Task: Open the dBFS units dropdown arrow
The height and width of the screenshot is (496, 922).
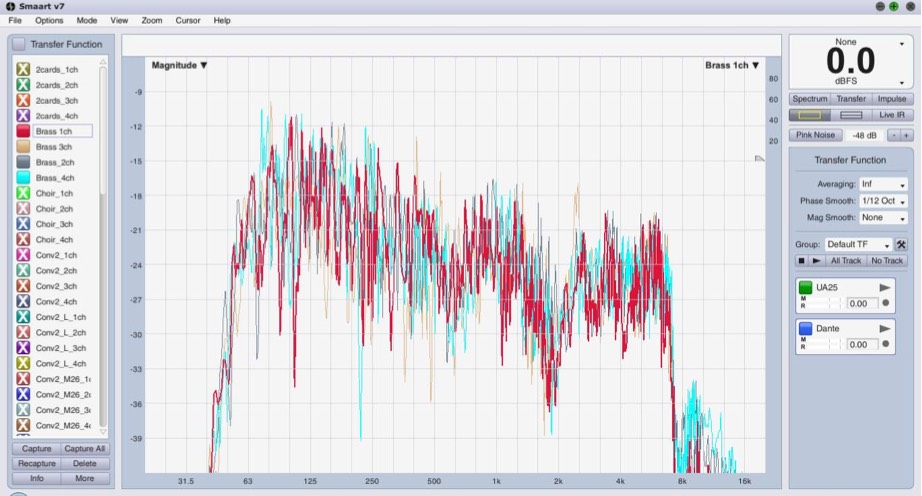Action: point(902,83)
